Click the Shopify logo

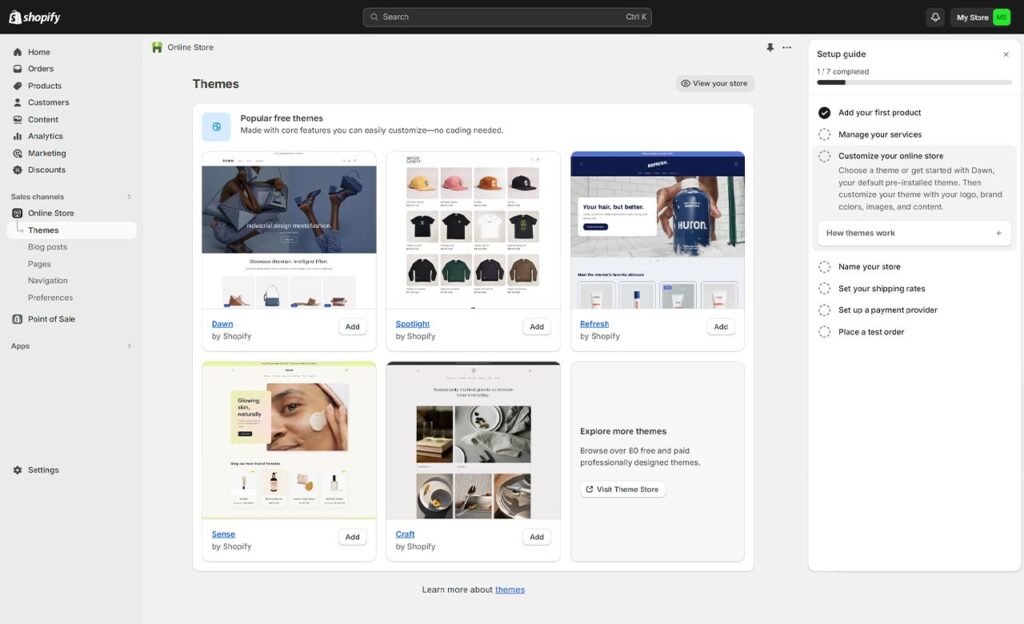click(x=35, y=17)
